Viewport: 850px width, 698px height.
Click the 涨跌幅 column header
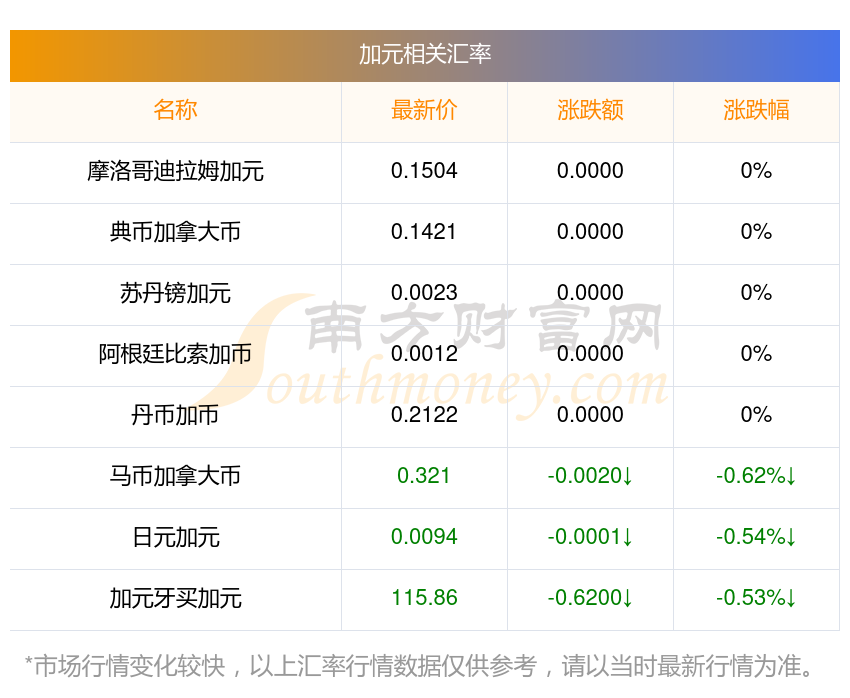click(757, 110)
